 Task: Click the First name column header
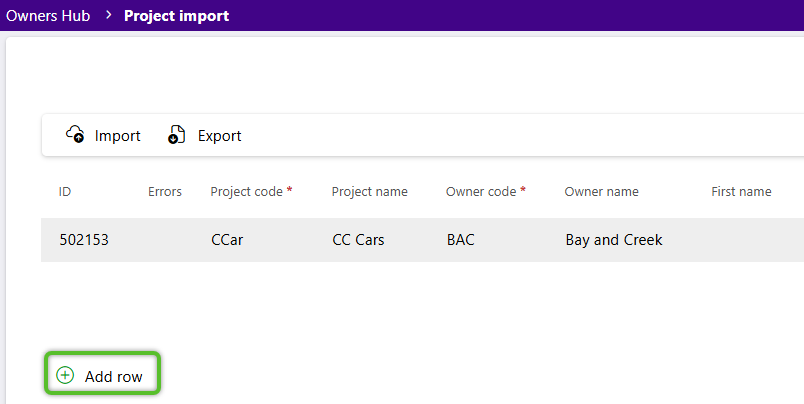pyautogui.click(x=741, y=192)
